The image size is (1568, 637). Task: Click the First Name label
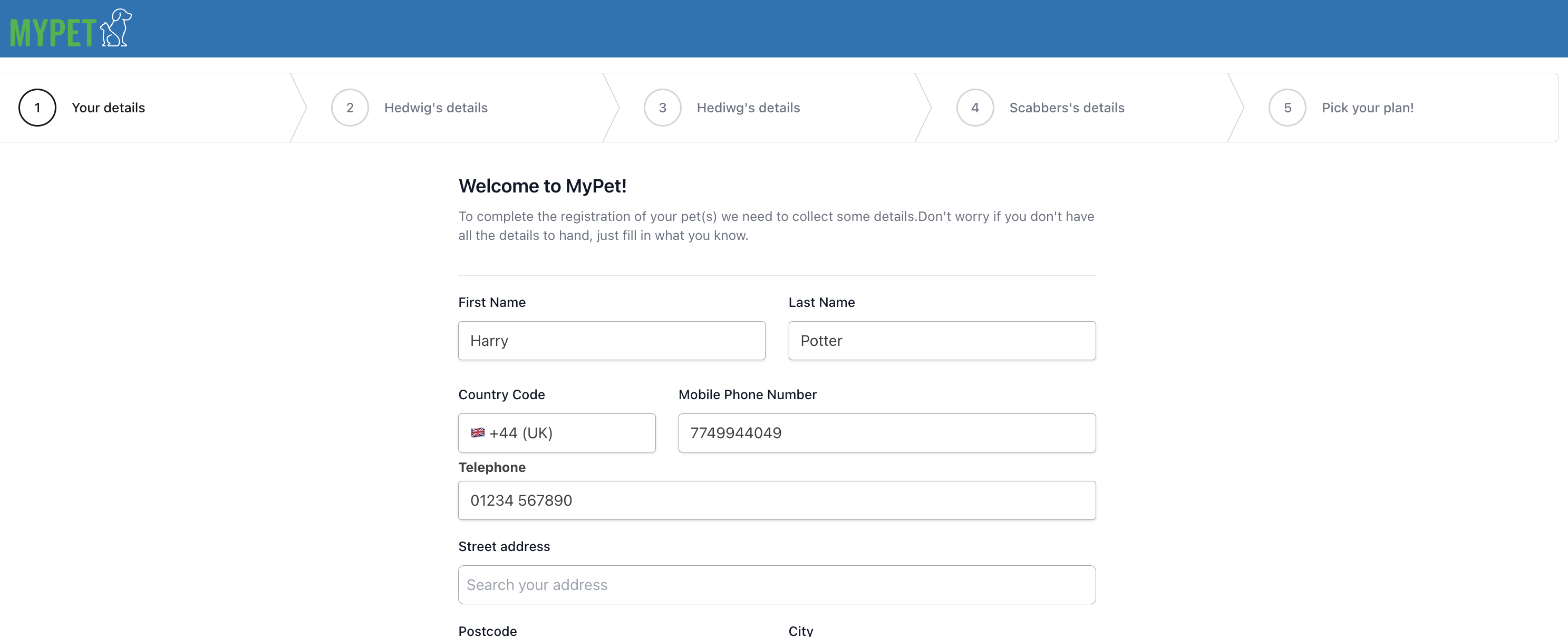tap(492, 302)
